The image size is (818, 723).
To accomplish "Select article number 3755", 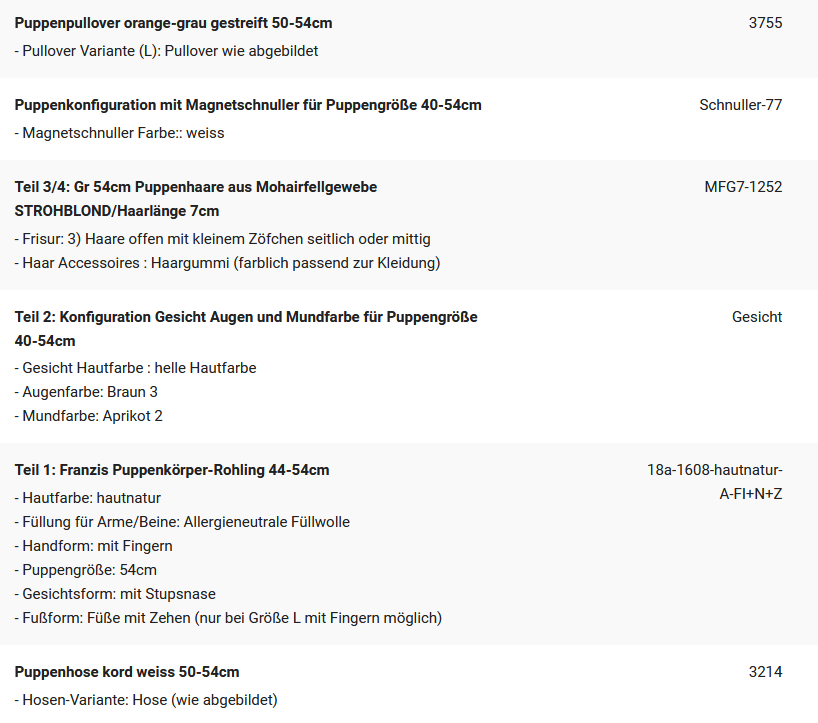I will (x=765, y=23).
